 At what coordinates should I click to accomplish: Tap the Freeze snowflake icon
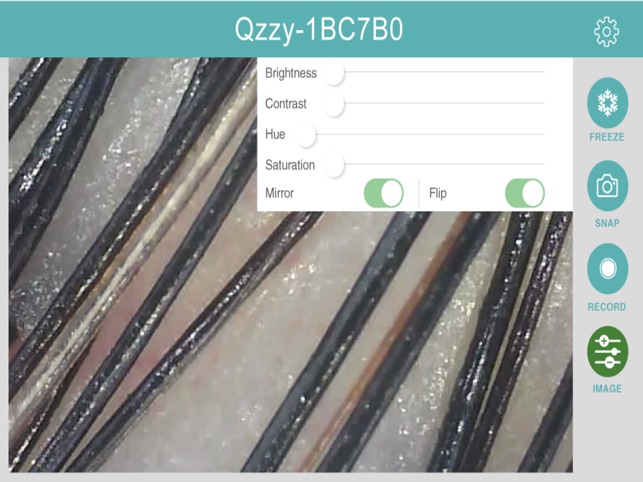607,103
